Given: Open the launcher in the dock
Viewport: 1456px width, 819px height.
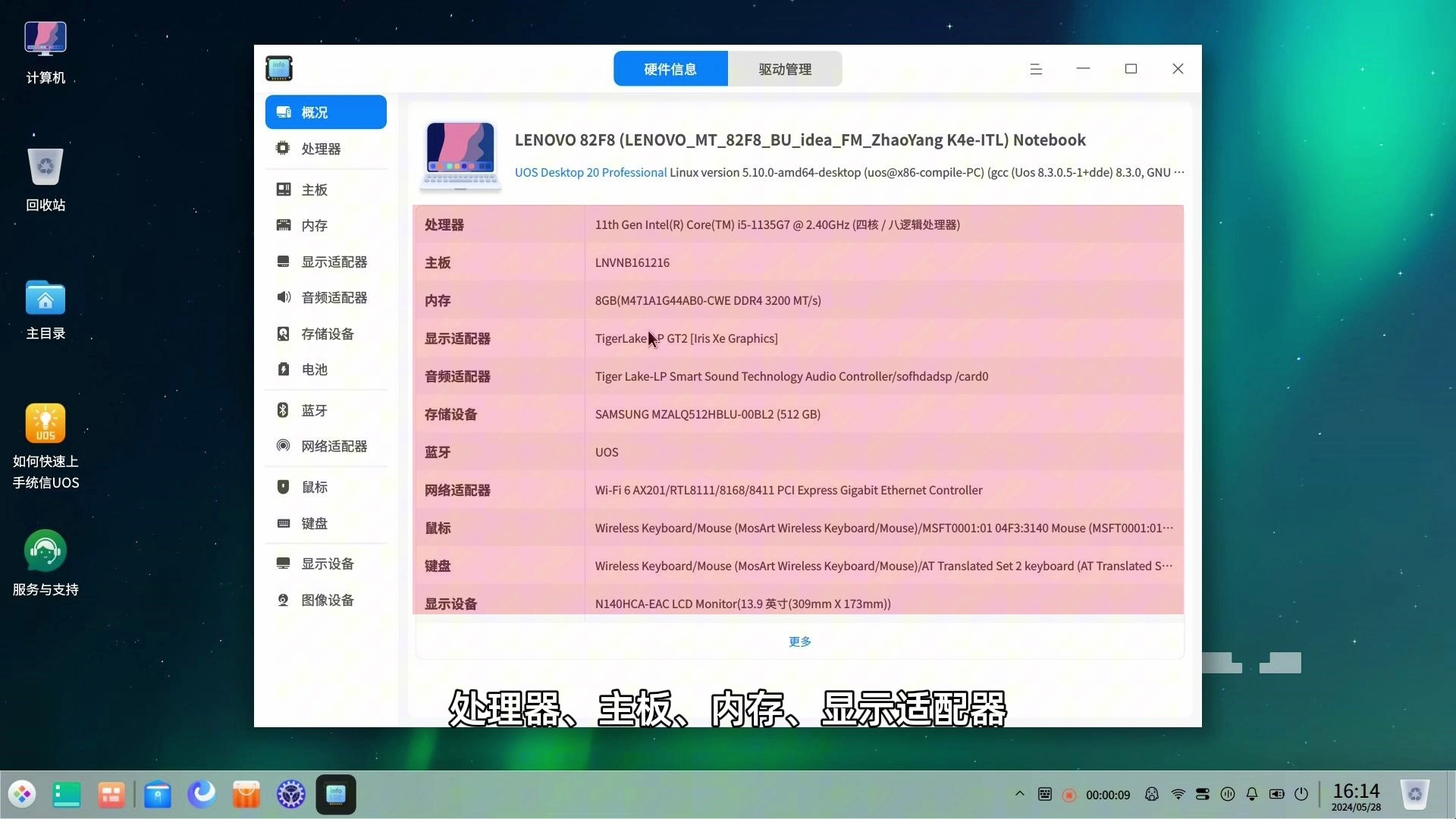Looking at the screenshot, I should pos(22,794).
